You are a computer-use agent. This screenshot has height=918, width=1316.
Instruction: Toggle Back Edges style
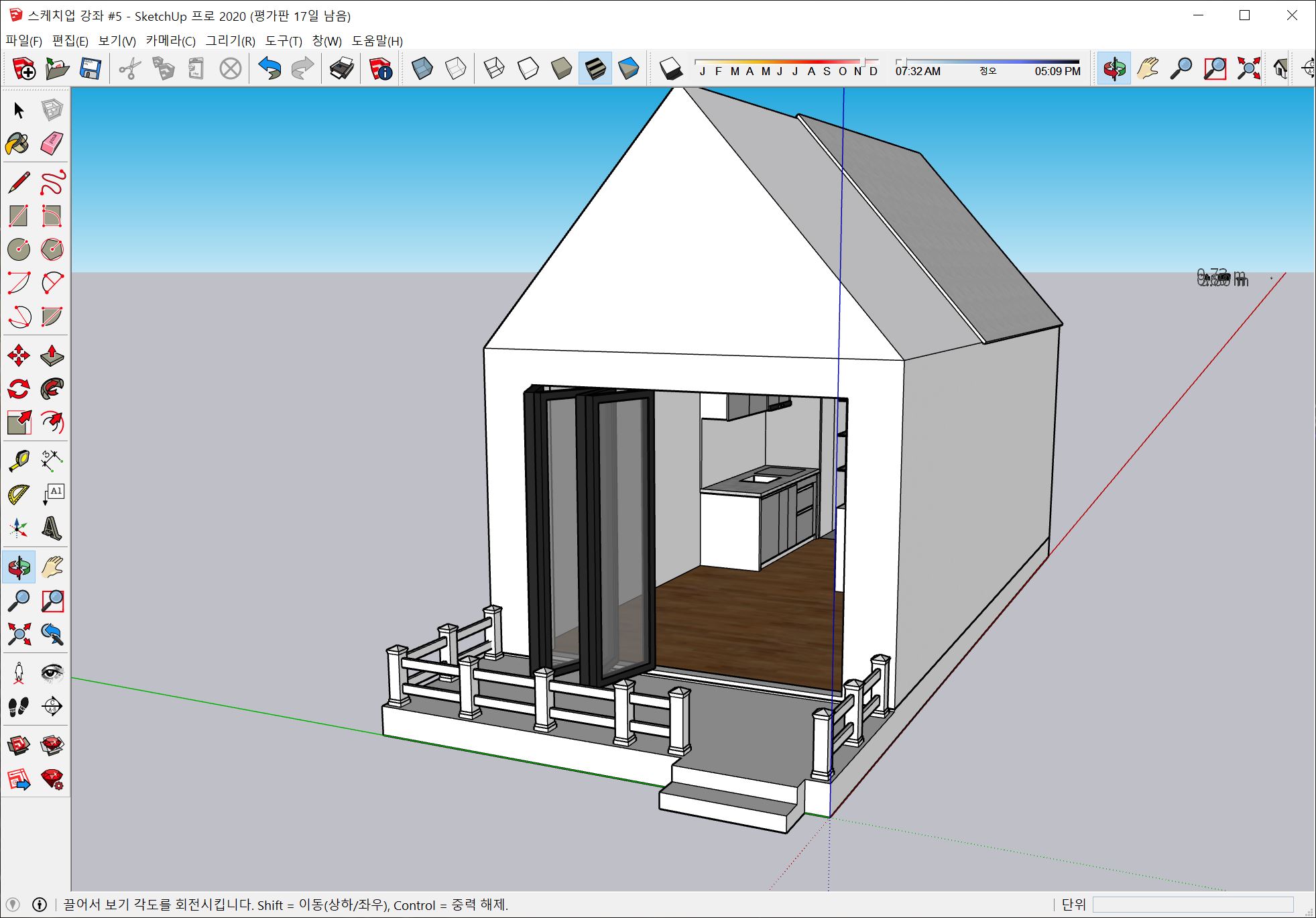click(x=455, y=68)
